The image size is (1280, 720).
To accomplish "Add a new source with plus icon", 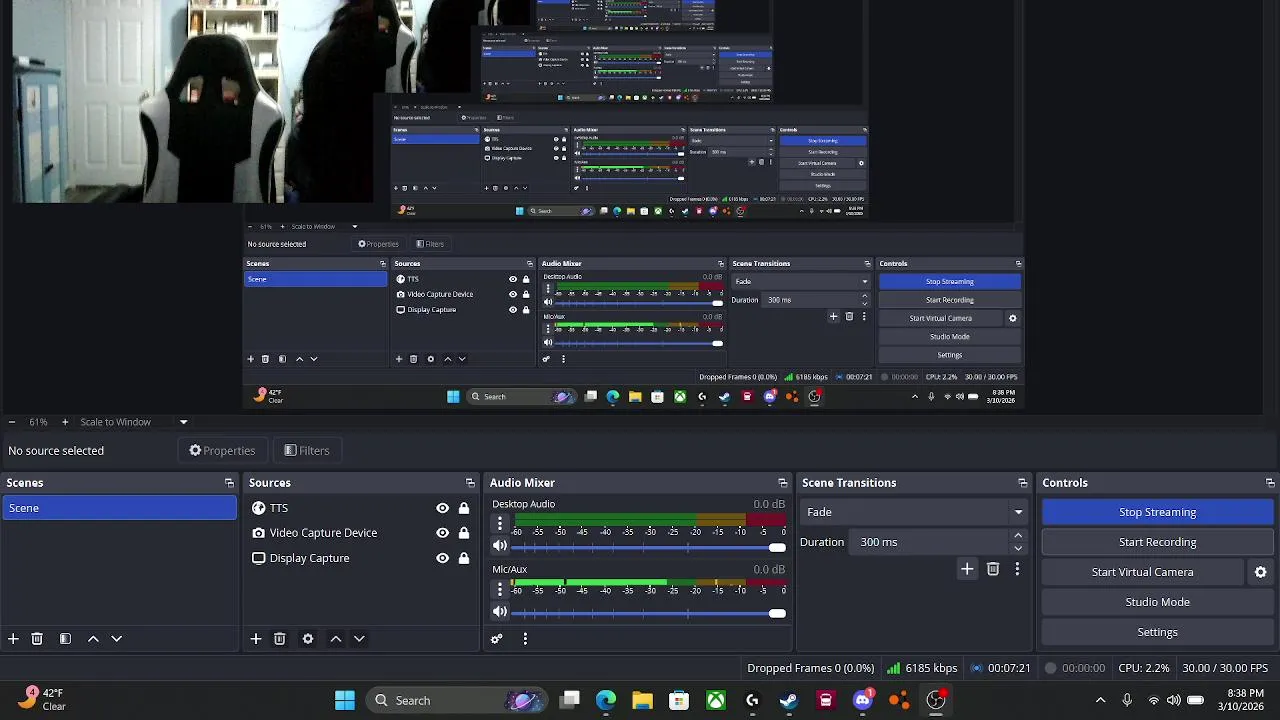I will point(256,639).
